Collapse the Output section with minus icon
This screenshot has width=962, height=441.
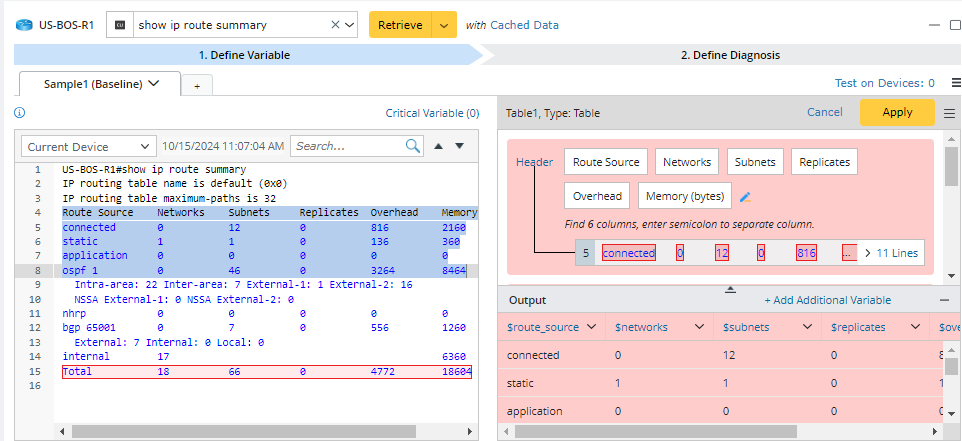point(944,300)
